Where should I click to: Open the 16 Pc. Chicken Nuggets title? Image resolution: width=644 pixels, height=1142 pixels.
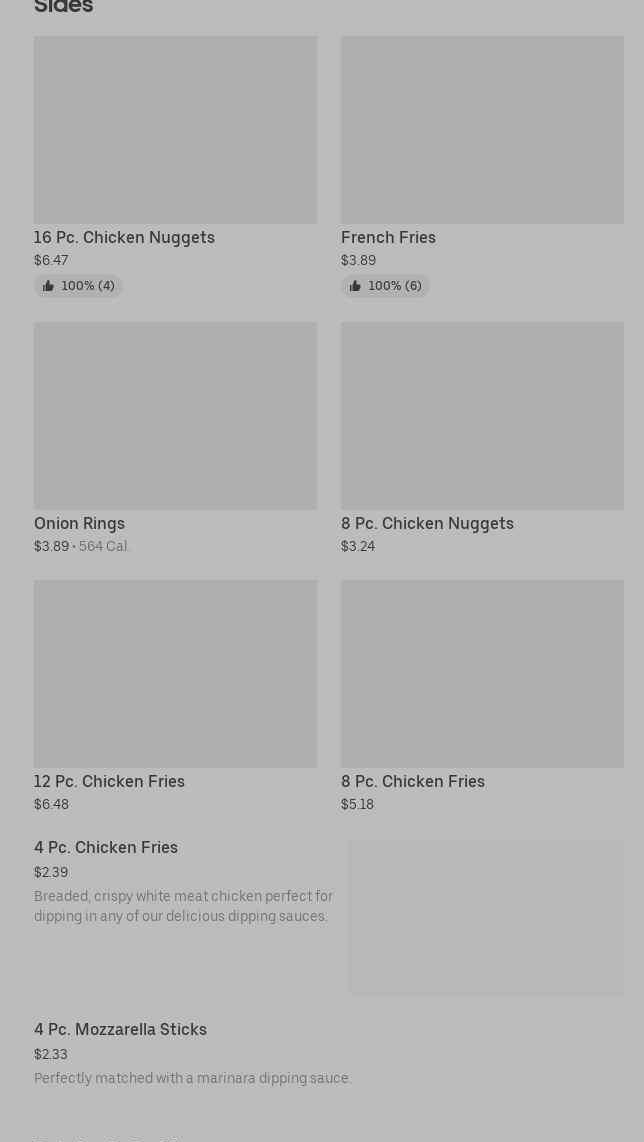click(x=124, y=237)
